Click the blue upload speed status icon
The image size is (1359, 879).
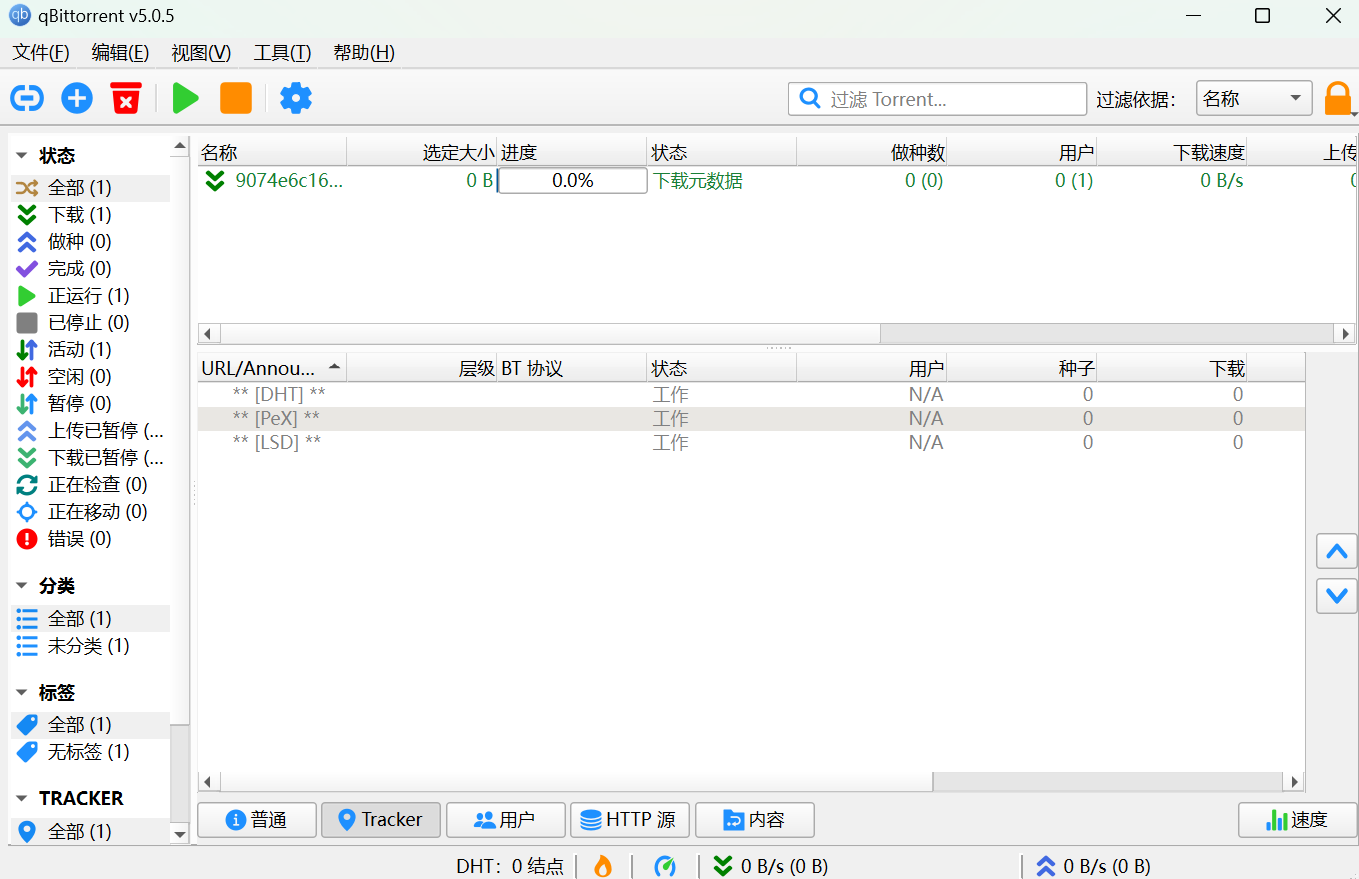1046,866
